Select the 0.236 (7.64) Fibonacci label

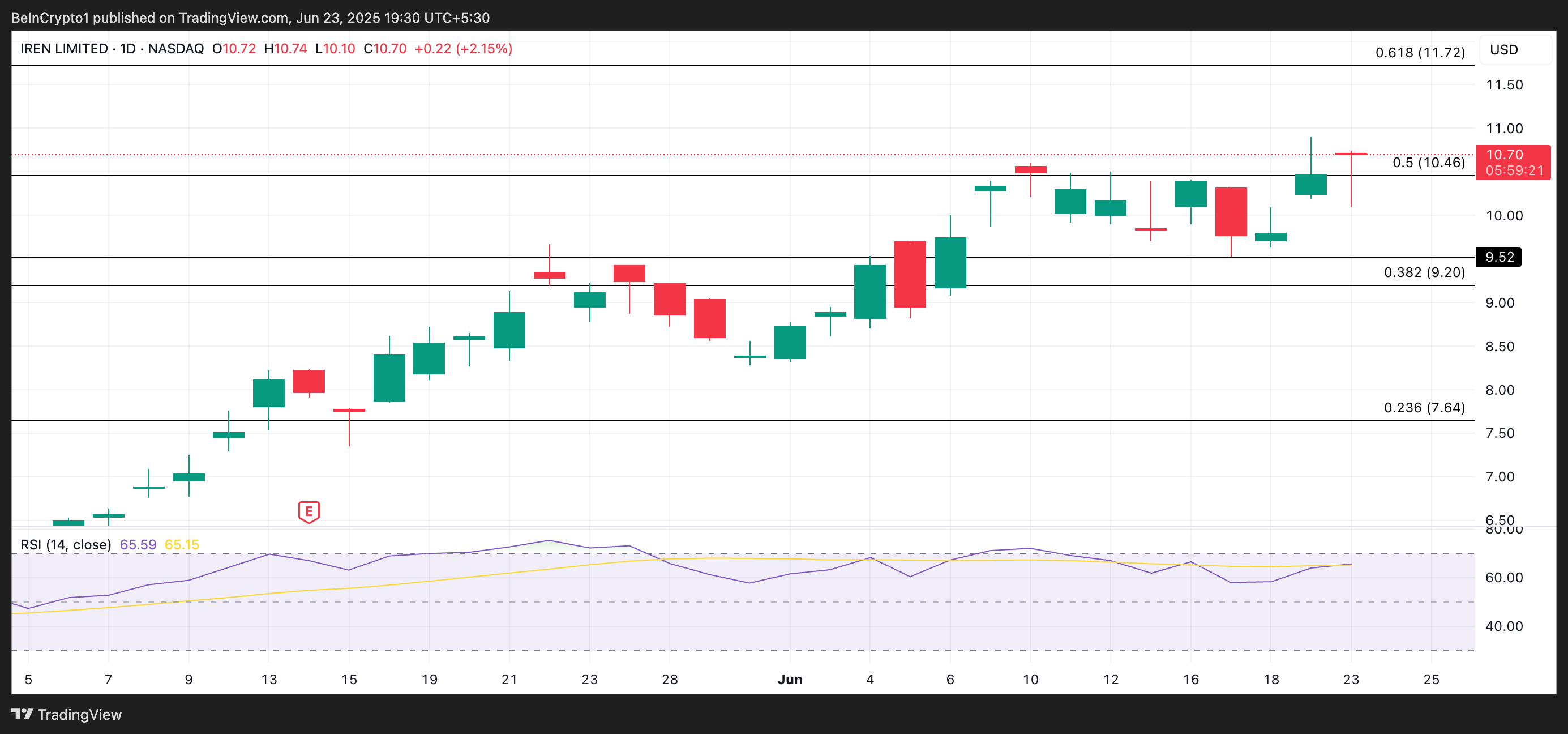tap(1424, 408)
